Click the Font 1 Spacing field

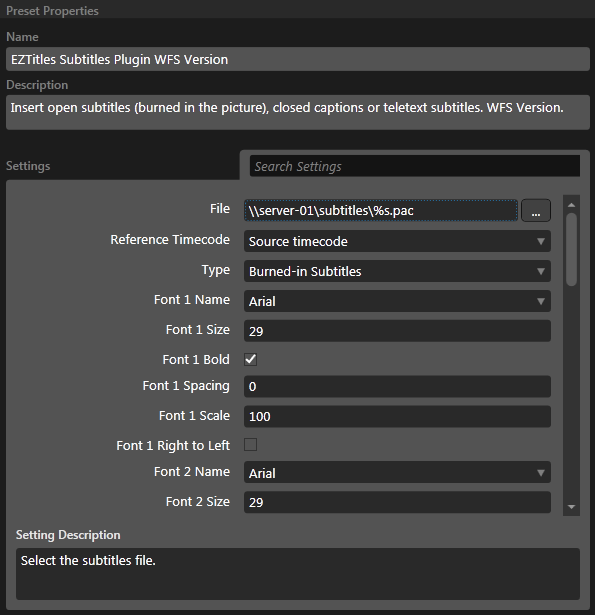[397, 386]
